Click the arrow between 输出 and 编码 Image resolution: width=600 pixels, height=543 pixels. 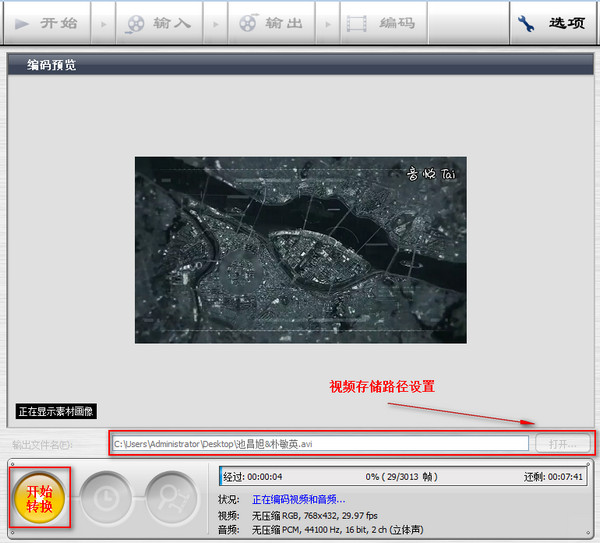(328, 24)
